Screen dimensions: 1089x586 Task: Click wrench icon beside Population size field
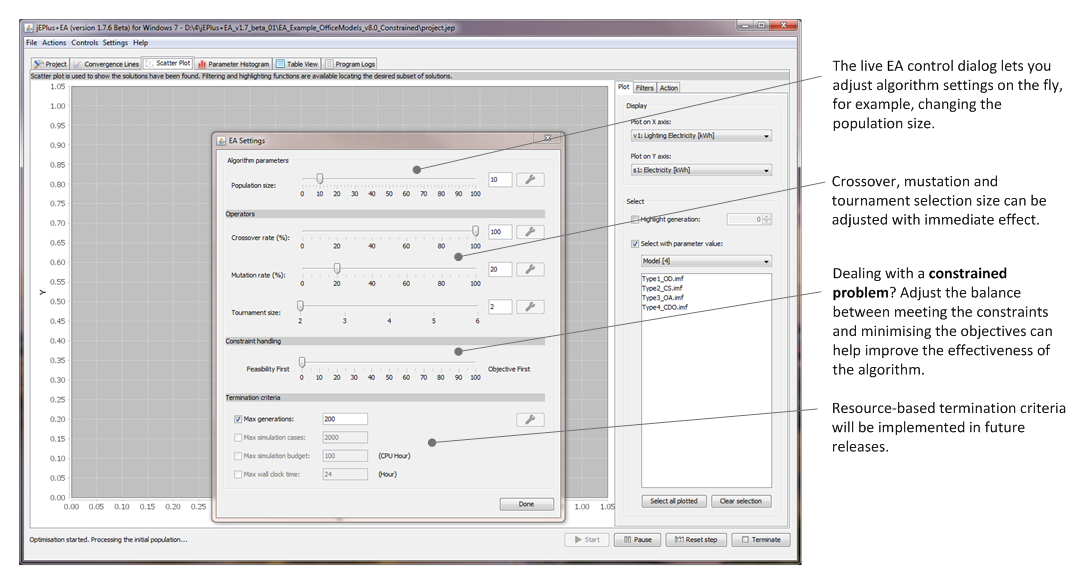coord(530,180)
